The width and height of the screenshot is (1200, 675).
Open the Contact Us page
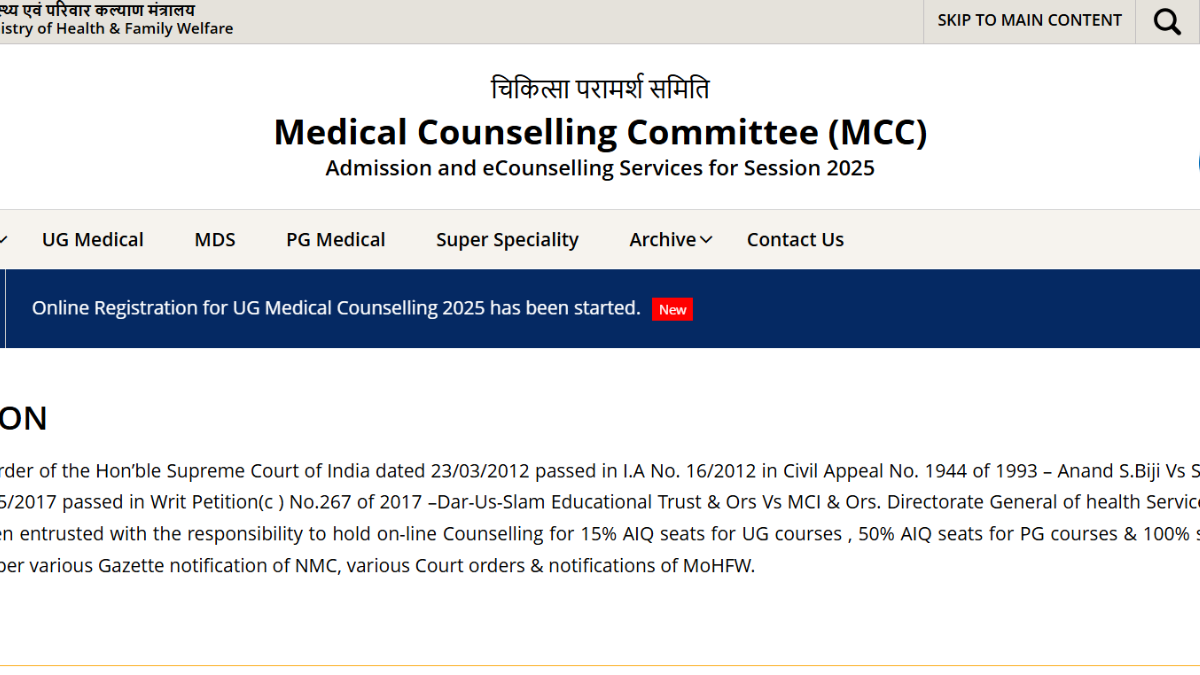[x=795, y=240]
